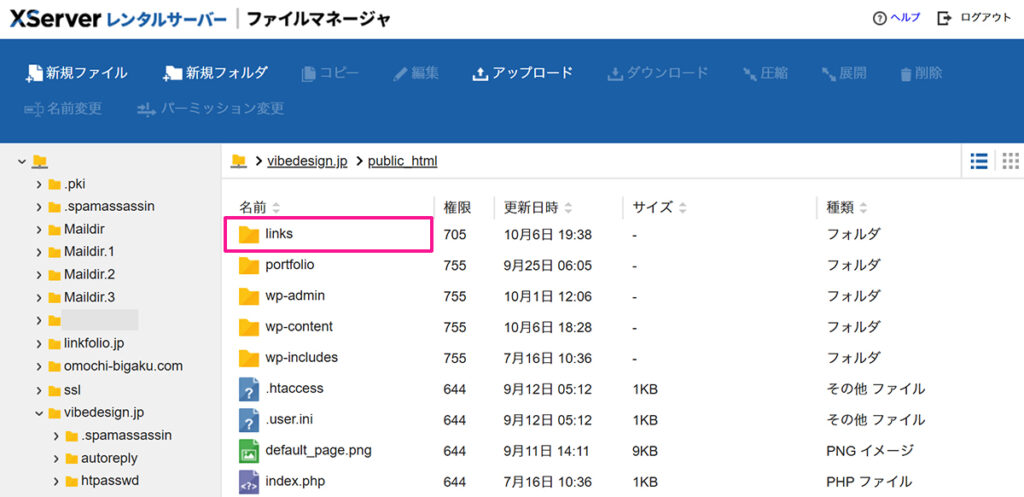Open the links folder row
This screenshot has width=1024, height=497.
pyautogui.click(x=279, y=234)
